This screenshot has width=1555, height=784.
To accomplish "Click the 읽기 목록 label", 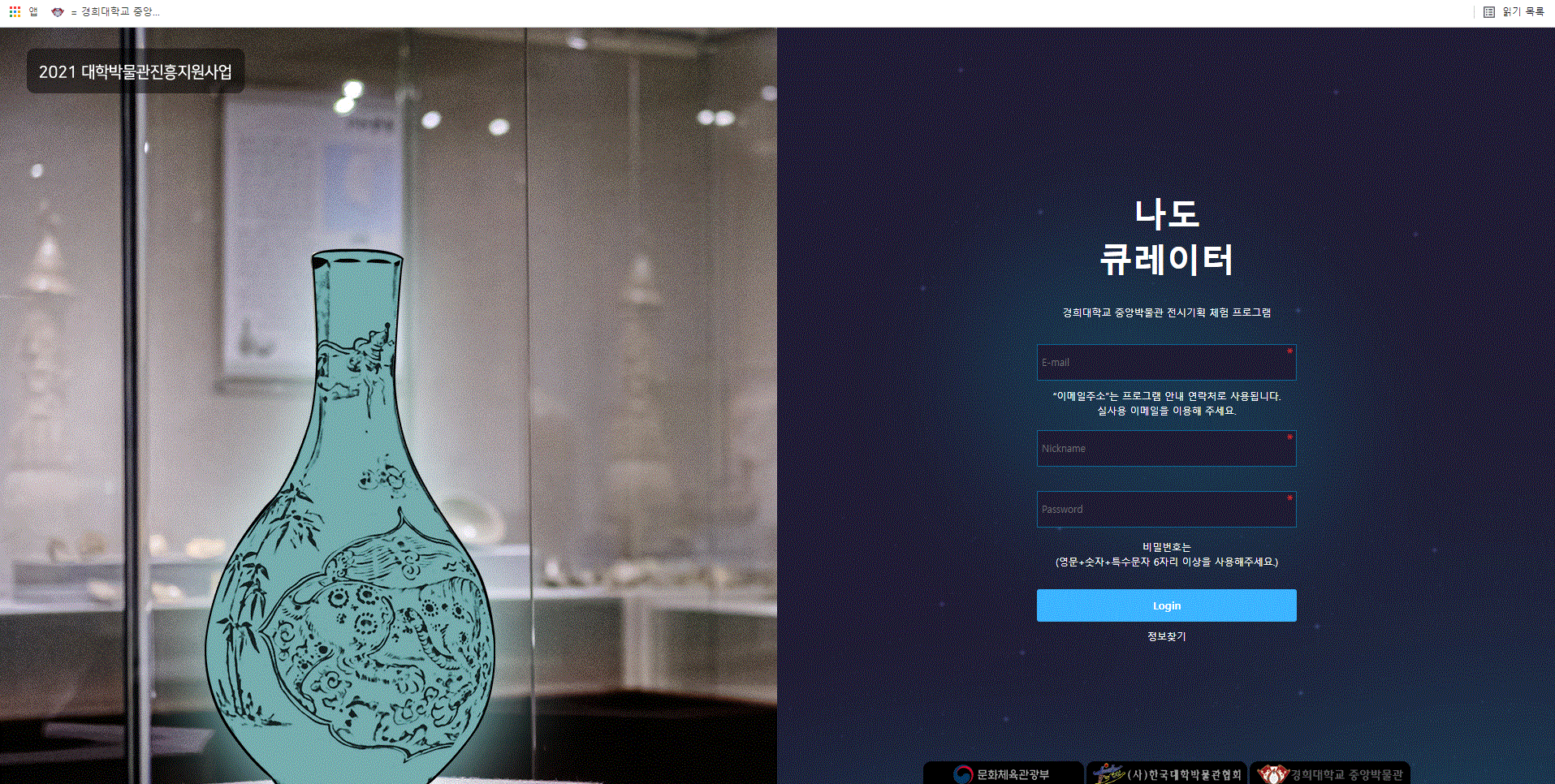I will [1523, 11].
